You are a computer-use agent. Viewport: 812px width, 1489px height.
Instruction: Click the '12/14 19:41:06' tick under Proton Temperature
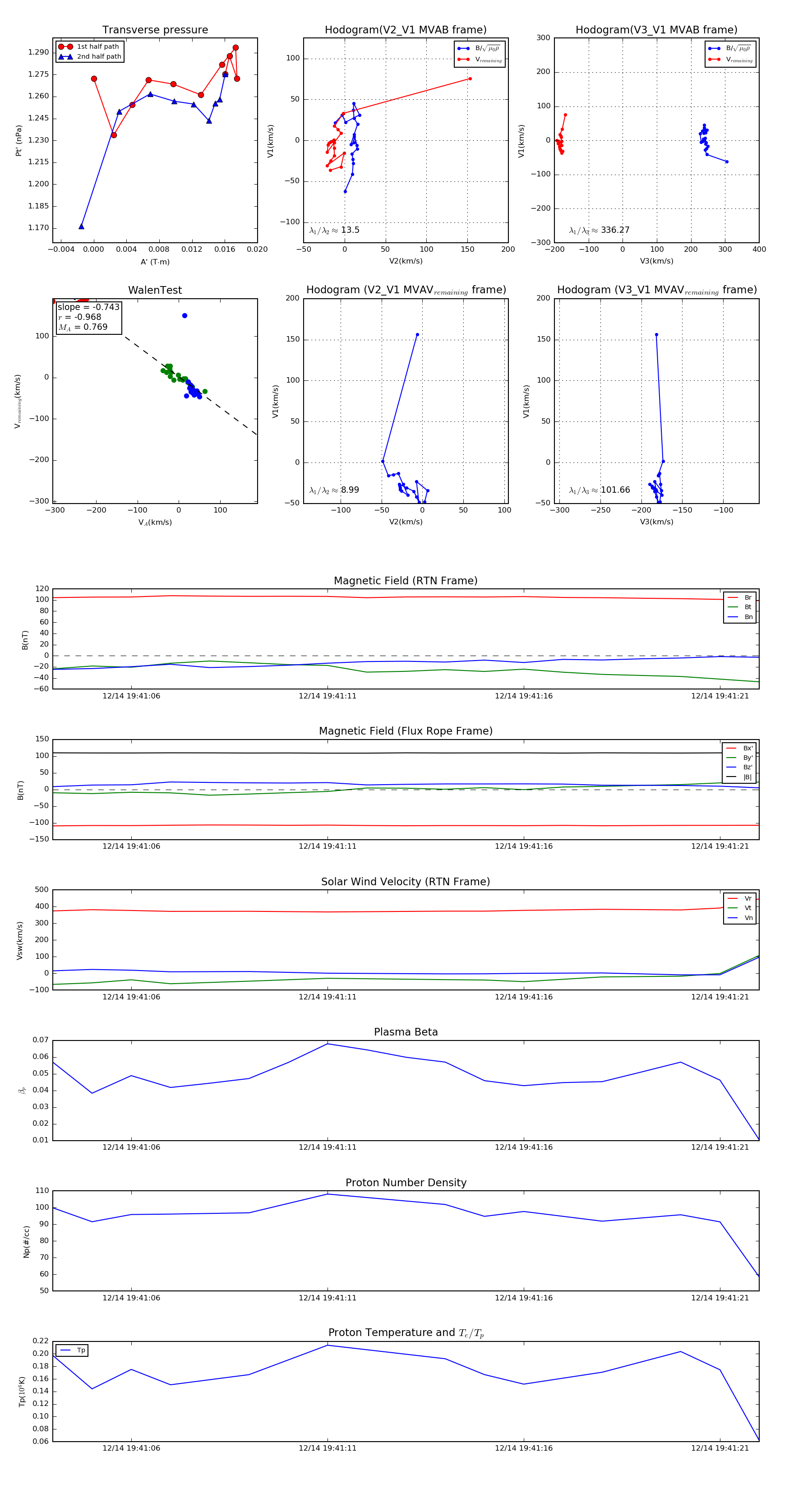point(131,1448)
